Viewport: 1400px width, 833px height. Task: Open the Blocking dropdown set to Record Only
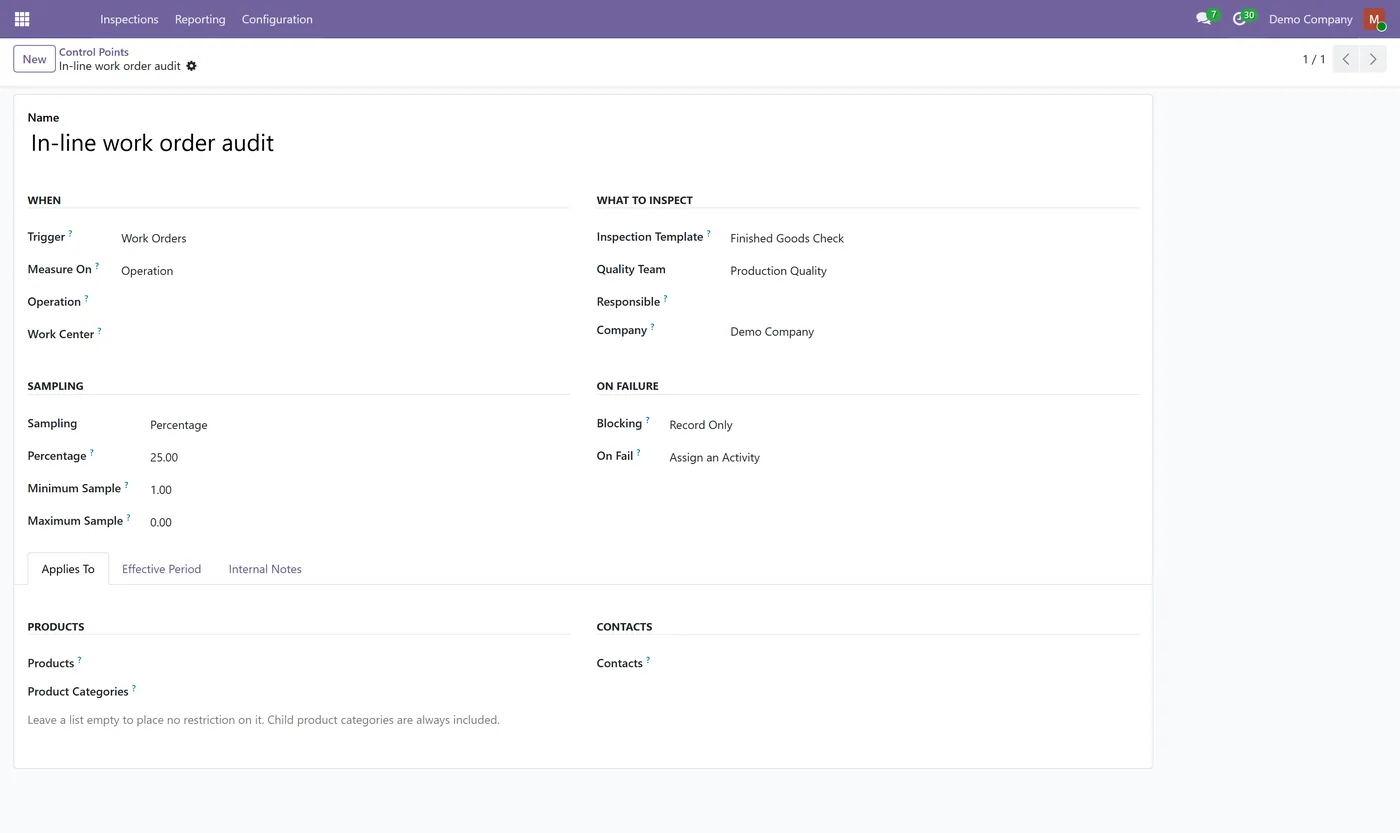[903, 425]
